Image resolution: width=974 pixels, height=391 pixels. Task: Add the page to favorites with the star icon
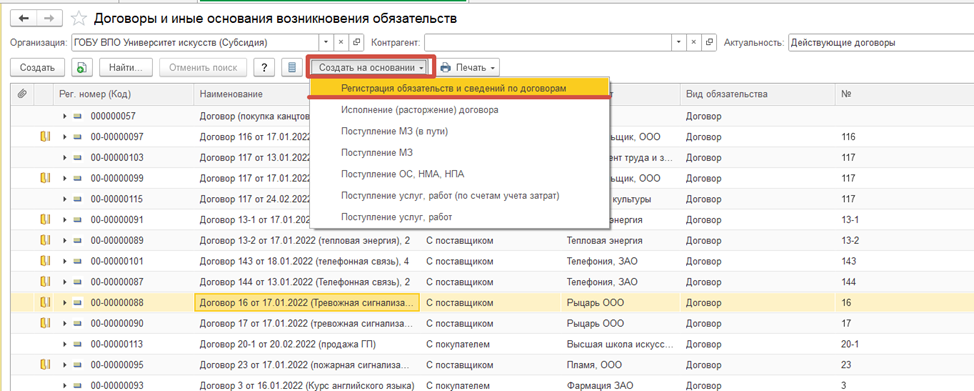(x=79, y=19)
